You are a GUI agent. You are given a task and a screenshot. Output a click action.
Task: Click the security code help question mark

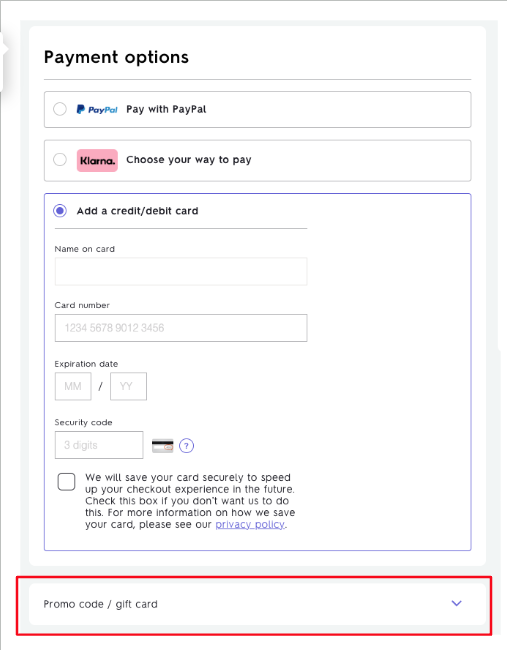click(187, 446)
